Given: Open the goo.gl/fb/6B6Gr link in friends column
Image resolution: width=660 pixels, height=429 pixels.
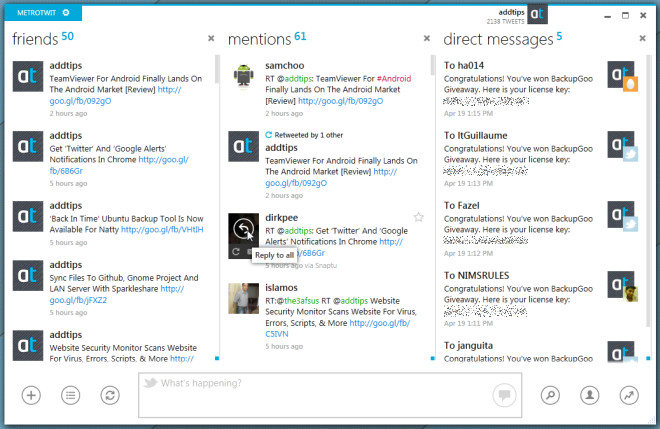Looking at the screenshot, I should coord(66,171).
